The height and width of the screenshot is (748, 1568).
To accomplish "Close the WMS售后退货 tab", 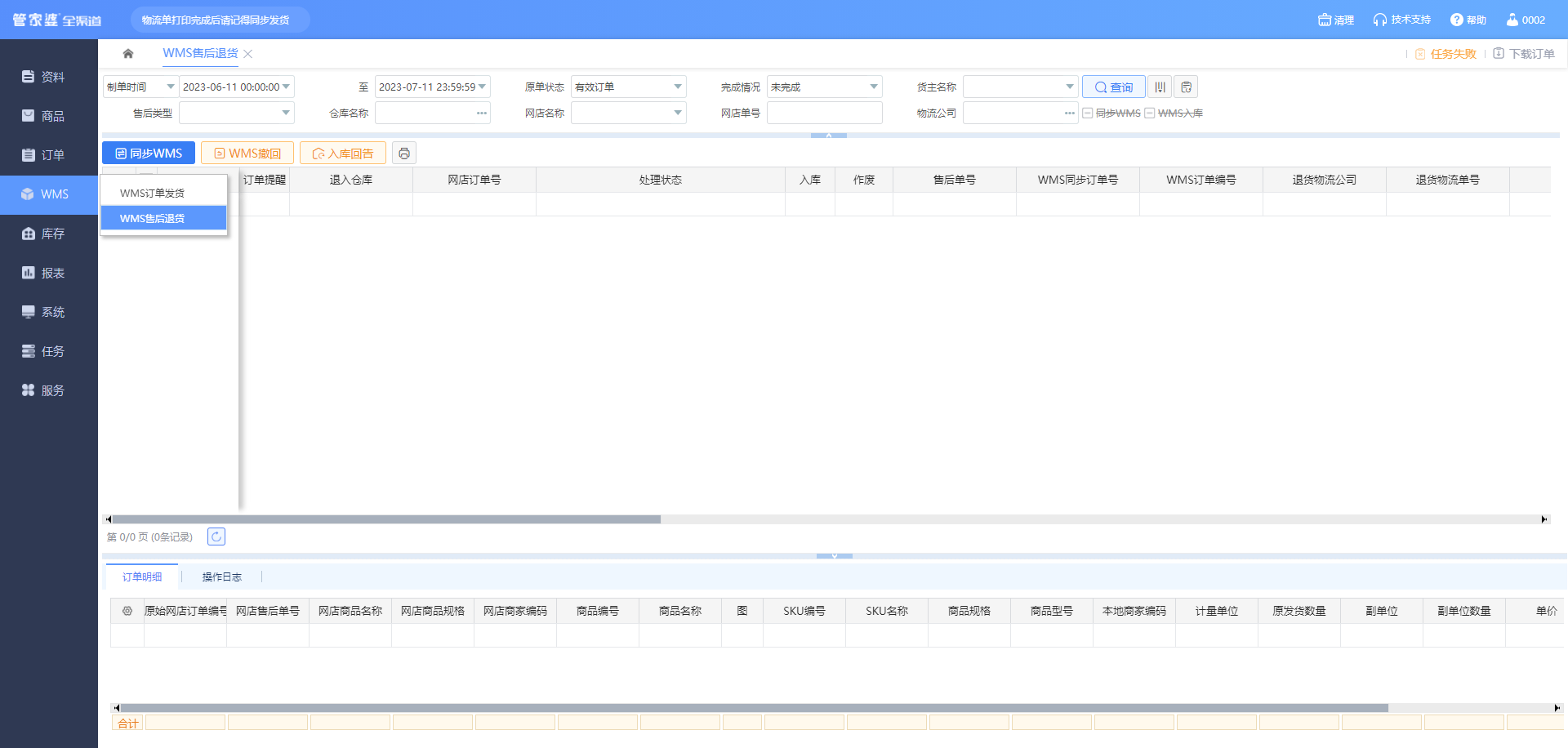I will coord(248,54).
